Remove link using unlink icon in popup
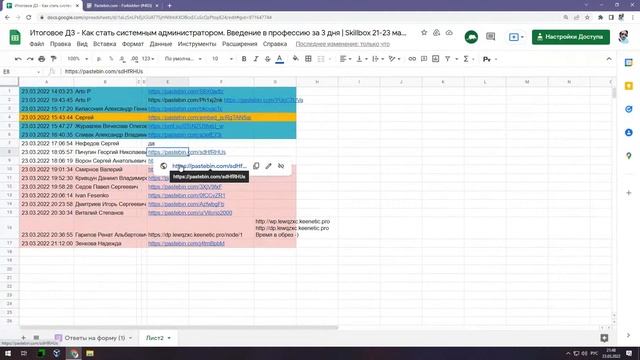This screenshot has width=640, height=360. coord(281,166)
